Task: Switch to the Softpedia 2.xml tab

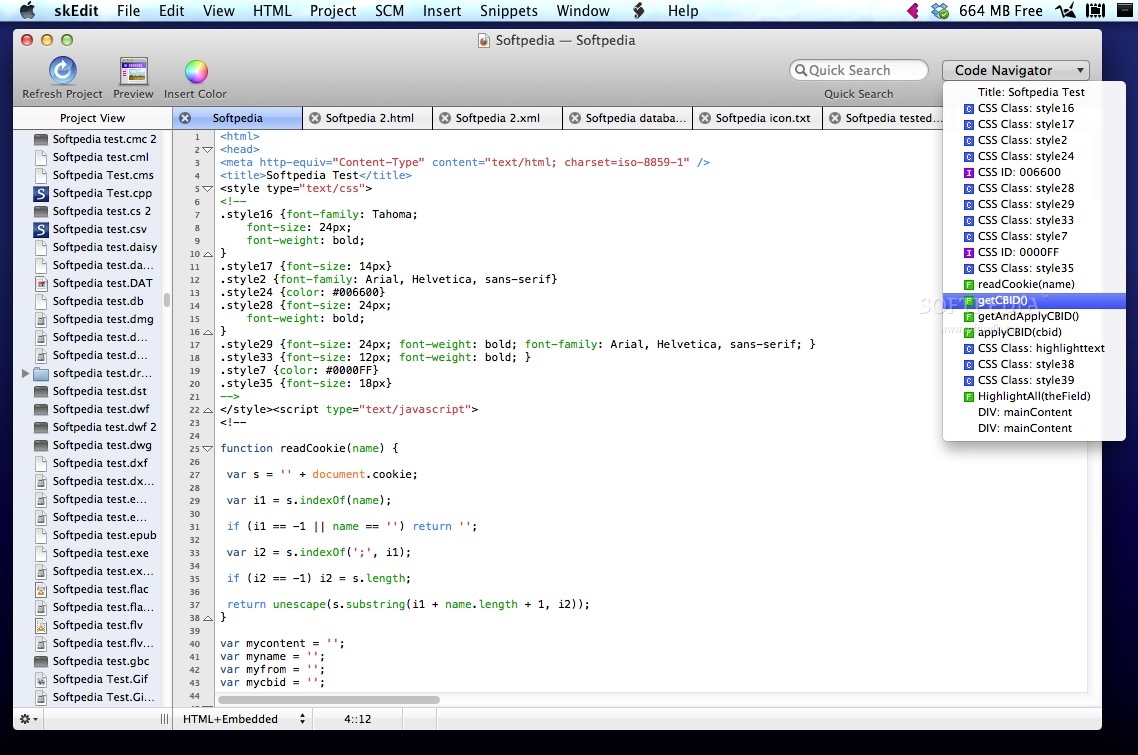Action: tap(498, 118)
